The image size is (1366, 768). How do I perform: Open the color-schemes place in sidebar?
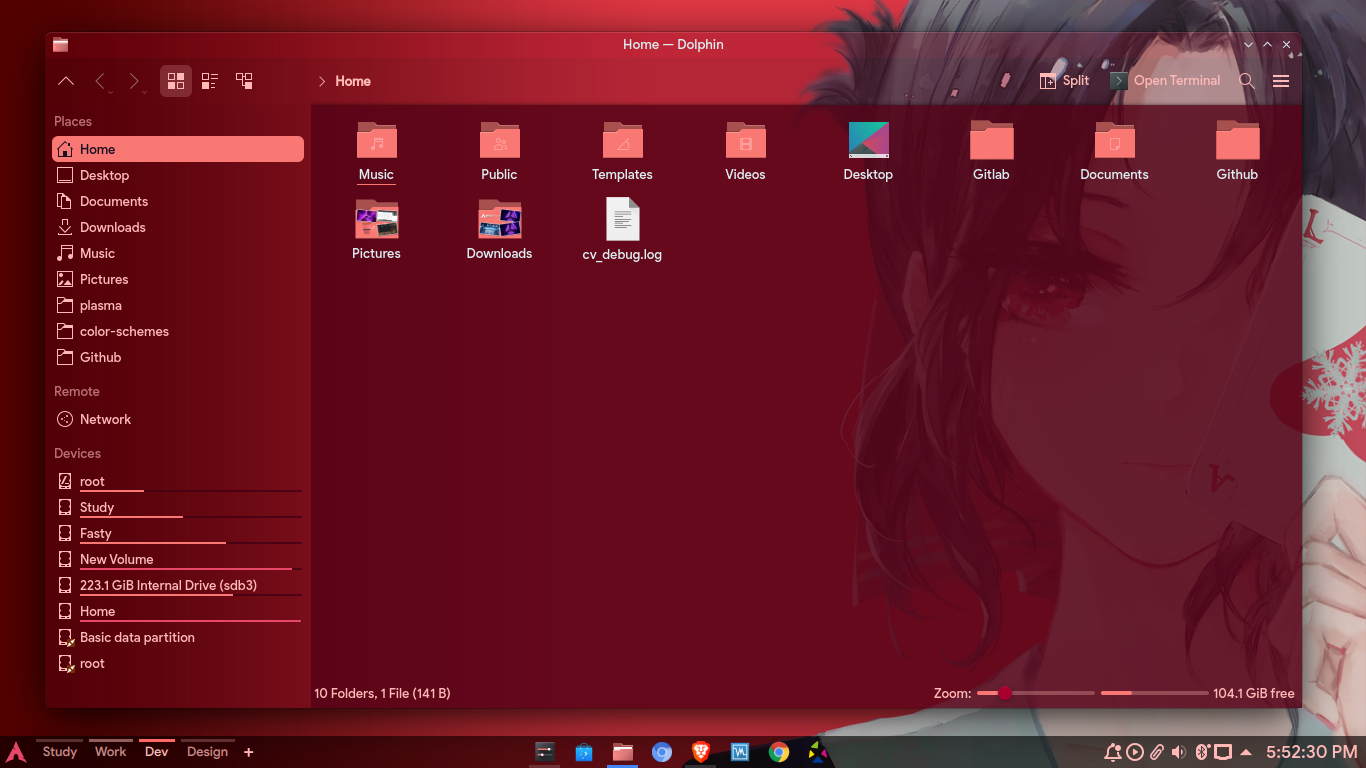pos(178,331)
